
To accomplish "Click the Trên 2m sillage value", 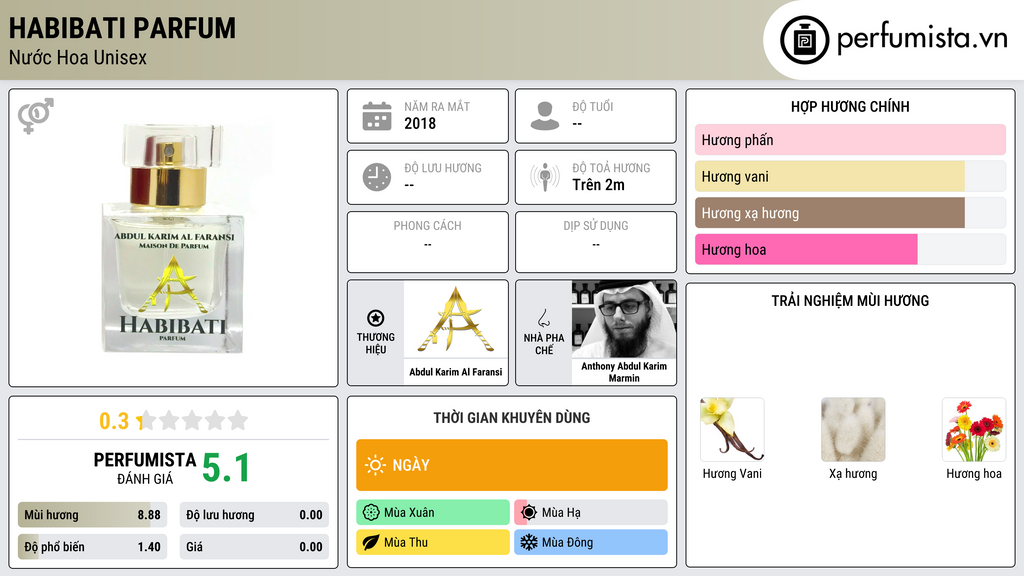I will (x=598, y=185).
